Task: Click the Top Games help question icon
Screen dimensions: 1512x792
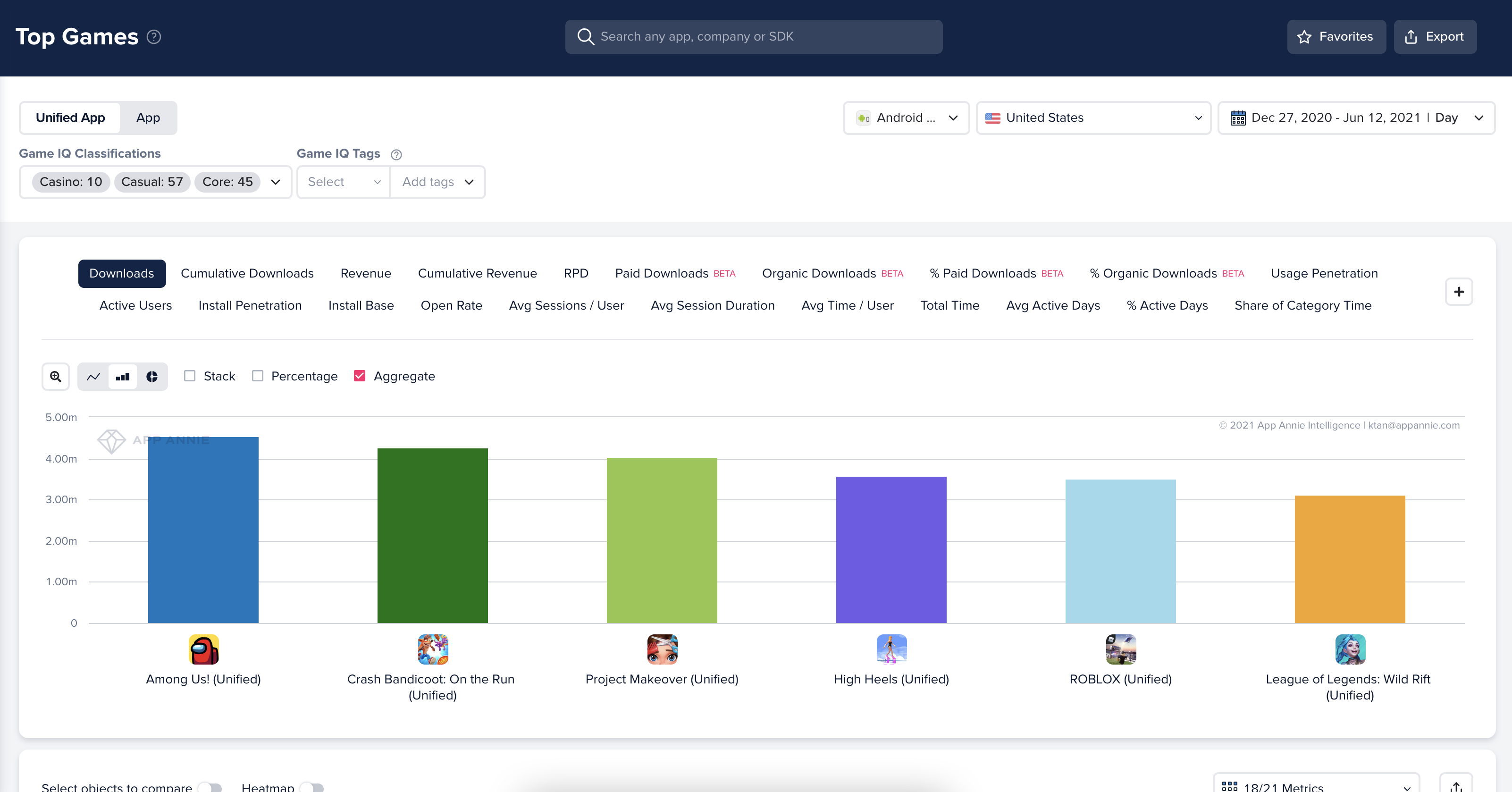Action: click(x=154, y=37)
